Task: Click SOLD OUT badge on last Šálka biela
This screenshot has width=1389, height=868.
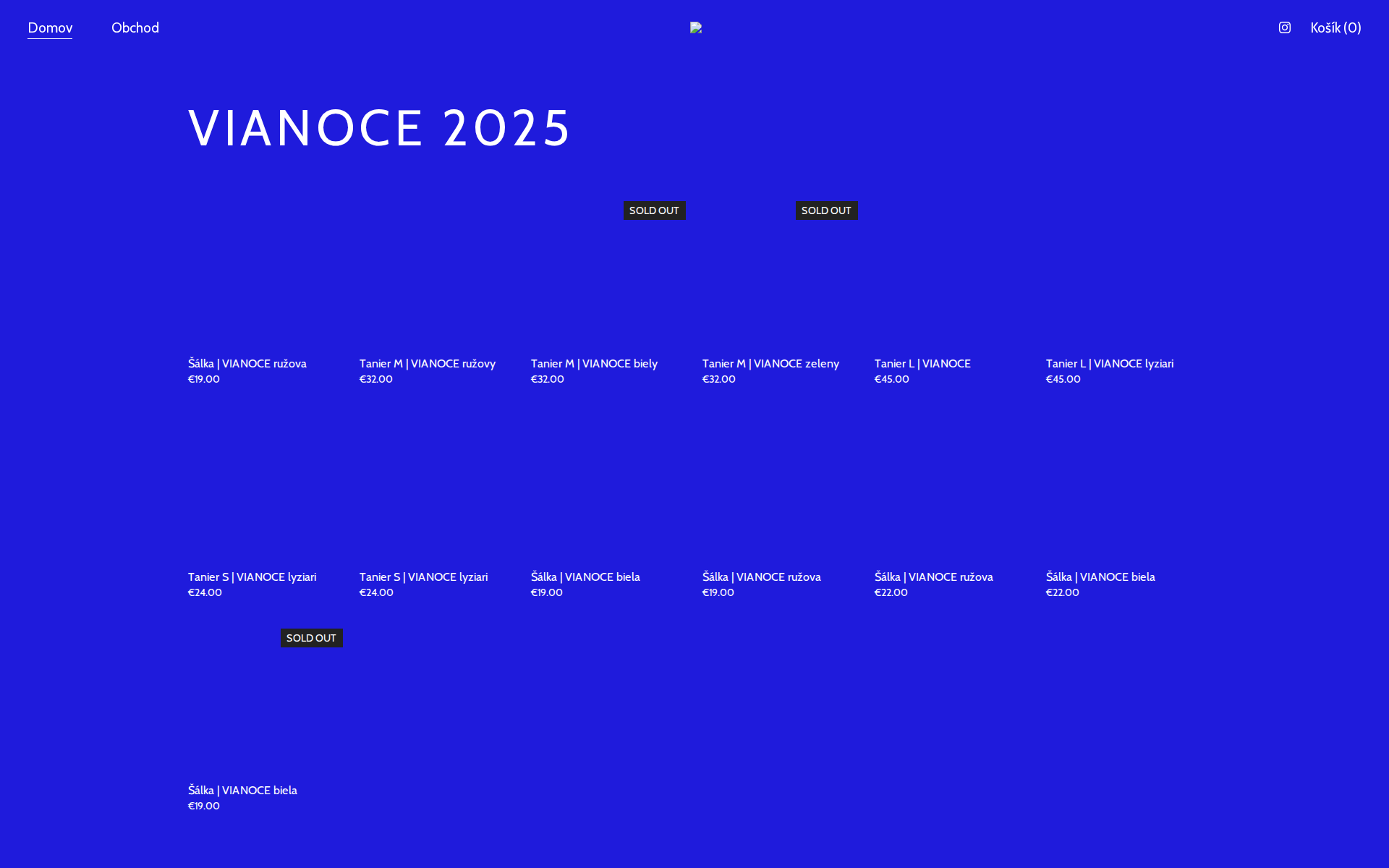Action: 311,638
